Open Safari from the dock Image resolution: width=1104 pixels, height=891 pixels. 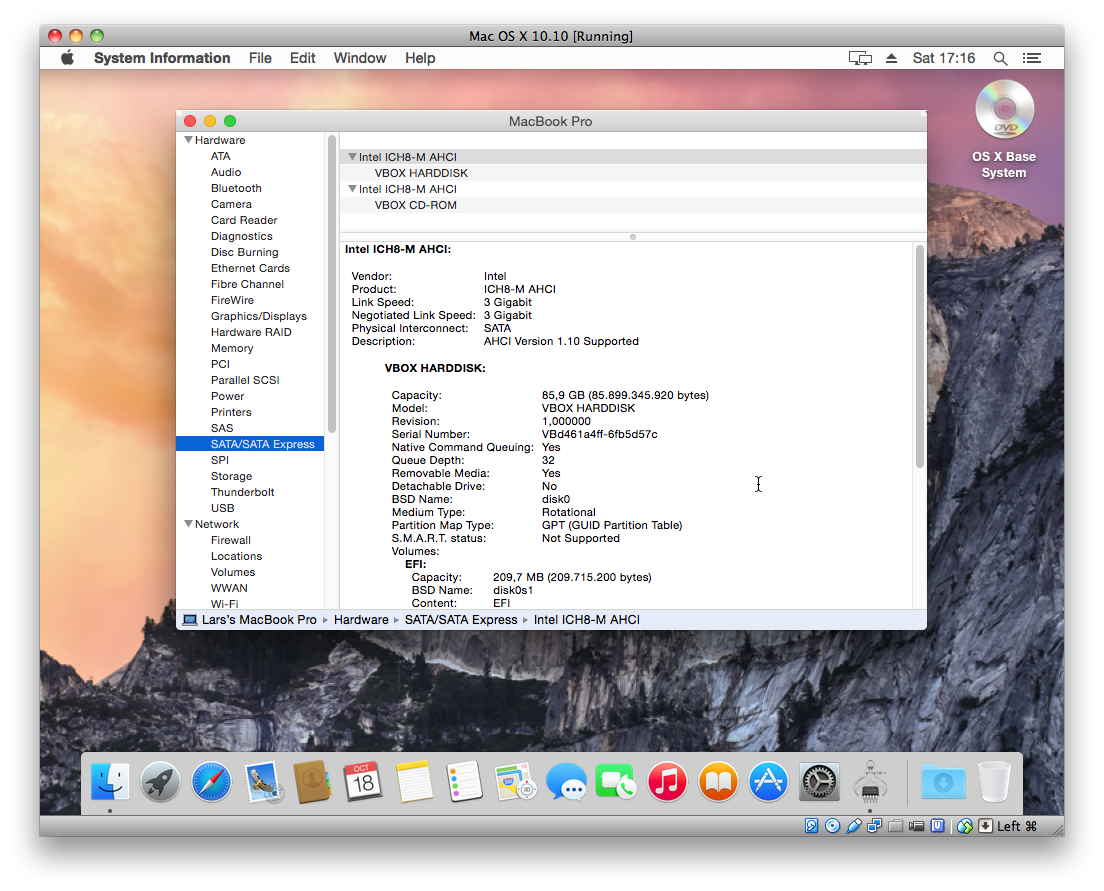(x=211, y=782)
